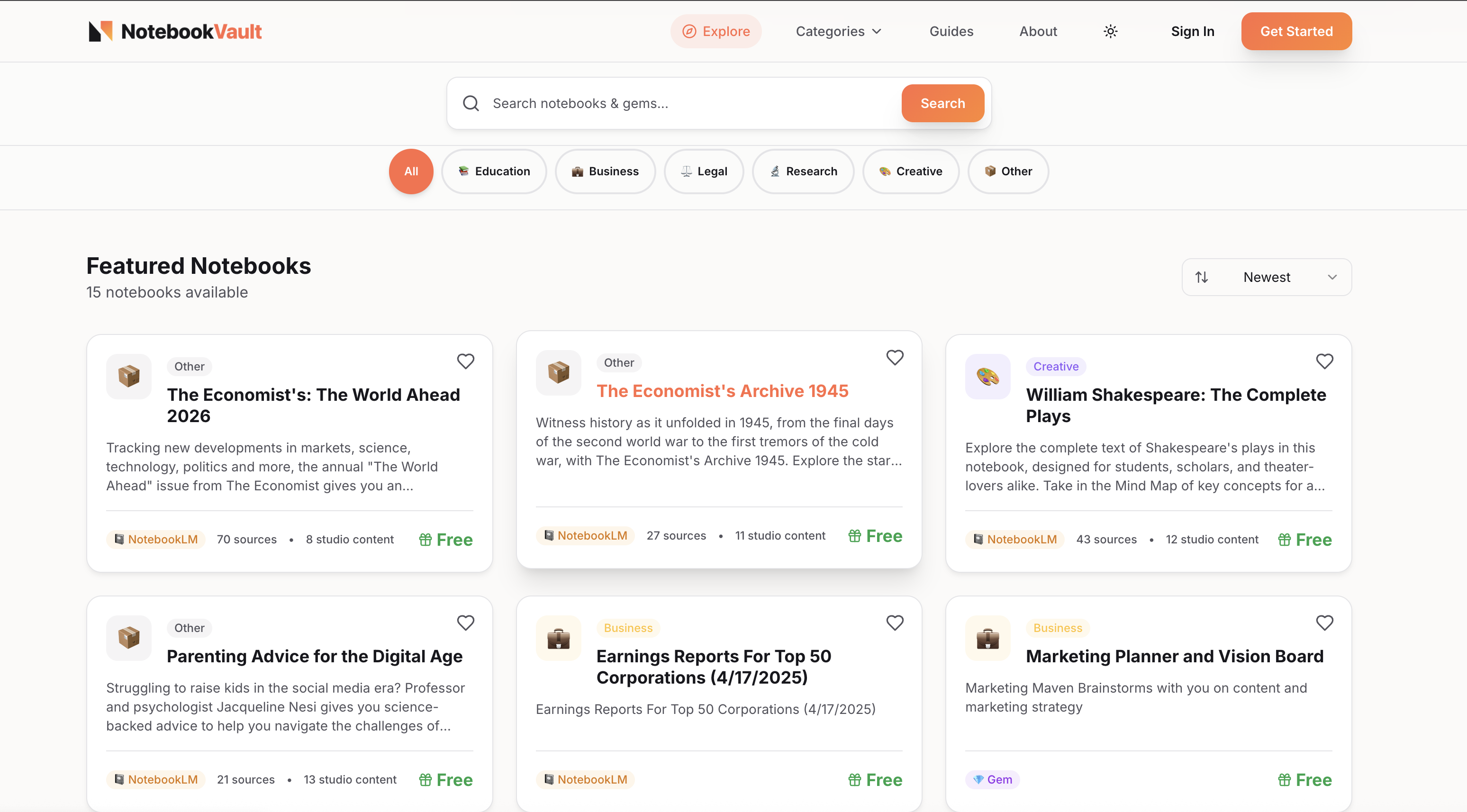Open Earnings Reports For Top 50 Corporations title
This screenshot has width=1467, height=812.
pyautogui.click(x=714, y=666)
